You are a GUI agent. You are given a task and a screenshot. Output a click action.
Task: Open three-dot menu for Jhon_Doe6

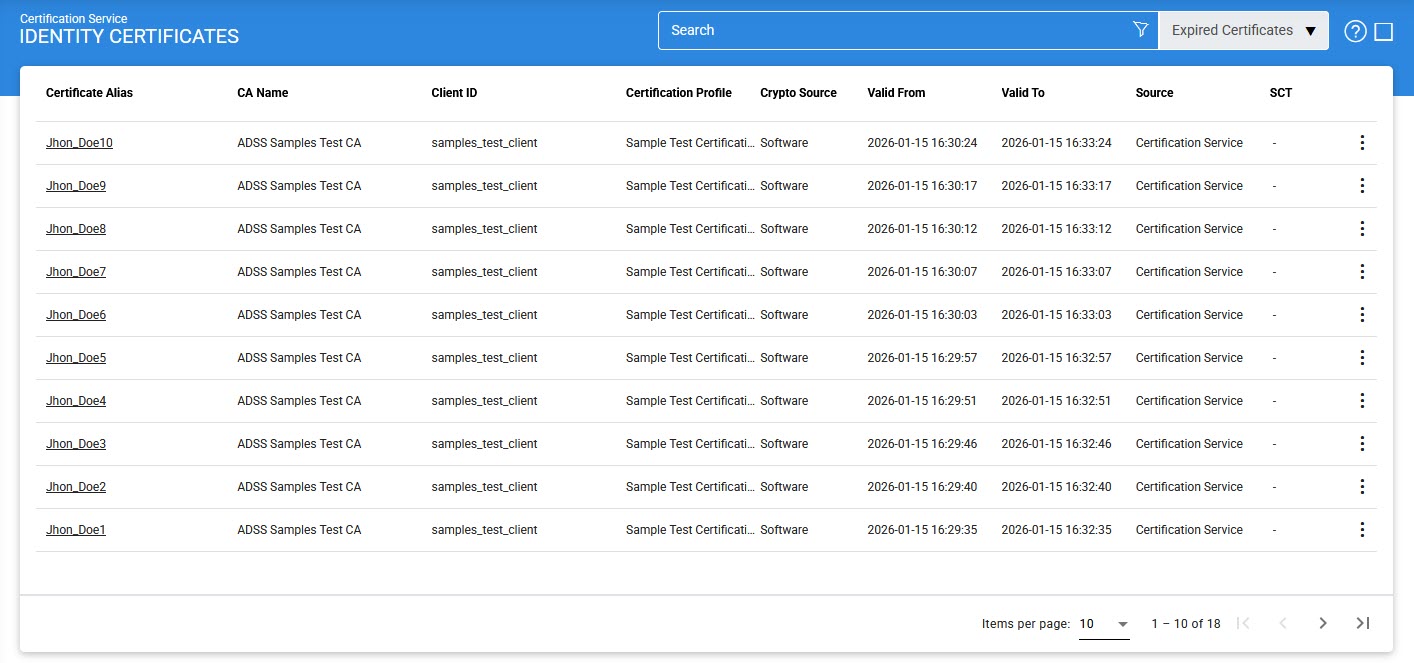point(1361,315)
